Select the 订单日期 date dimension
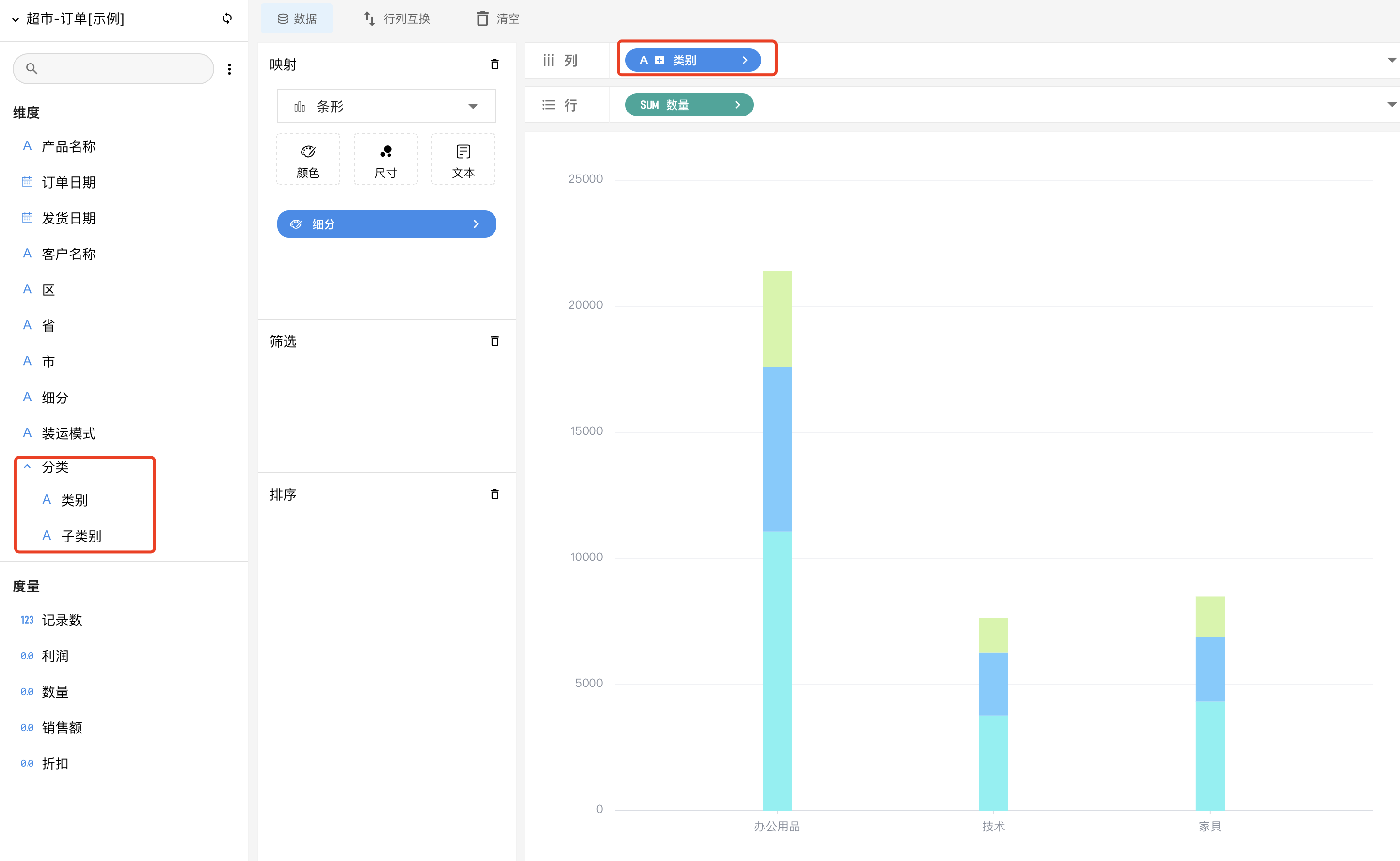 (x=68, y=182)
